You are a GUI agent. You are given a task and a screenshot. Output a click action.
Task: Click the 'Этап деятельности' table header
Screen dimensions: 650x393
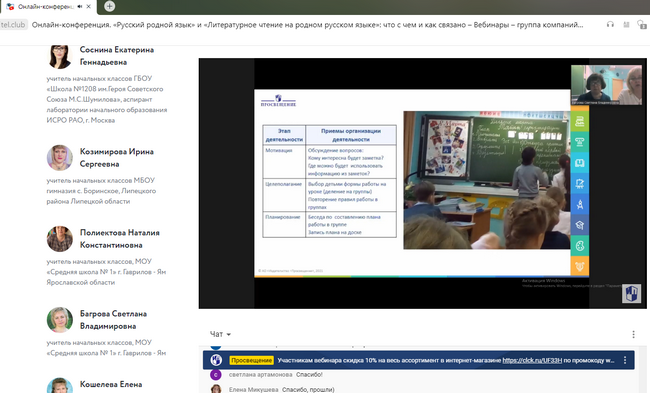click(284, 135)
